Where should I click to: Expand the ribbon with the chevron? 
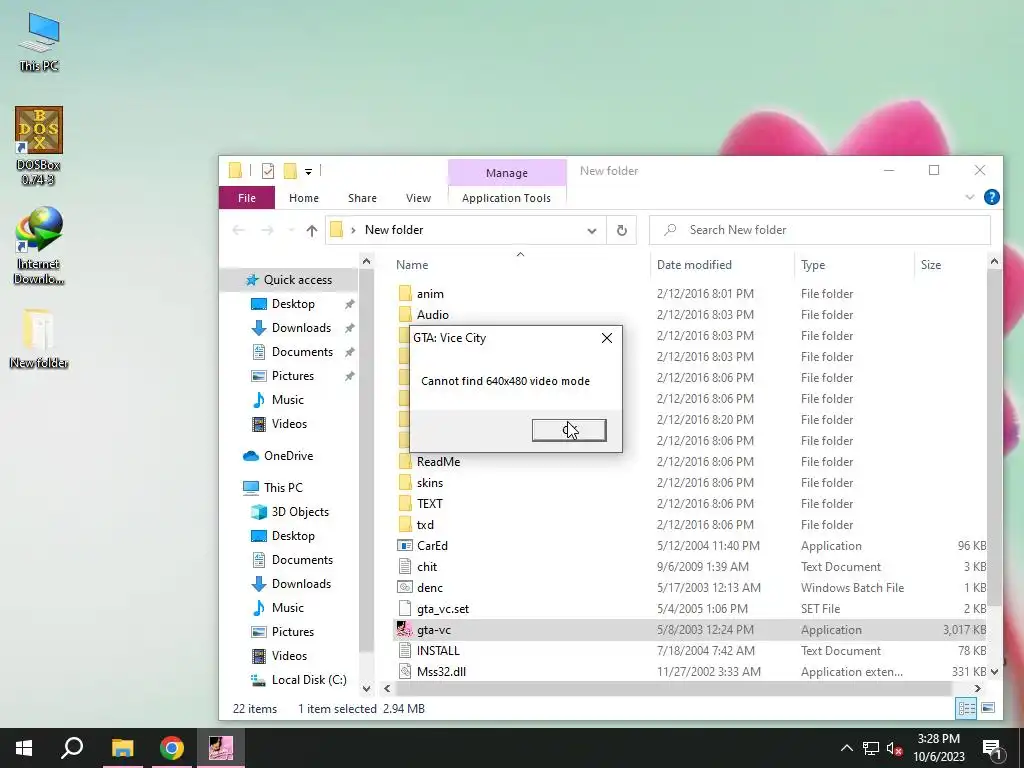pyautogui.click(x=970, y=197)
